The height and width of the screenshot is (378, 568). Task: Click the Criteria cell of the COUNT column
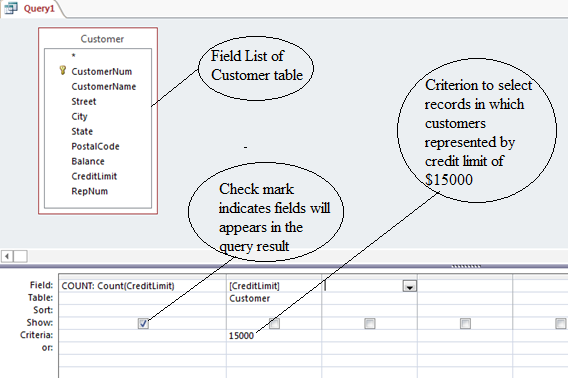tap(142, 336)
